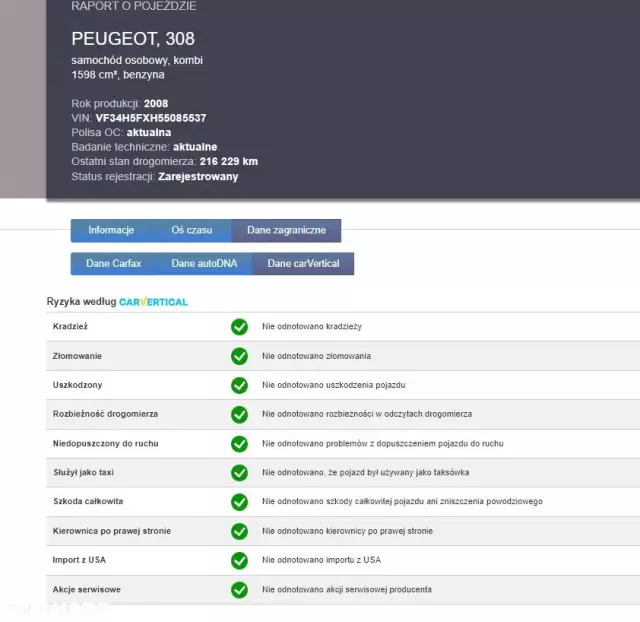Click the PEUGEOT, 308 heading

[133, 39]
